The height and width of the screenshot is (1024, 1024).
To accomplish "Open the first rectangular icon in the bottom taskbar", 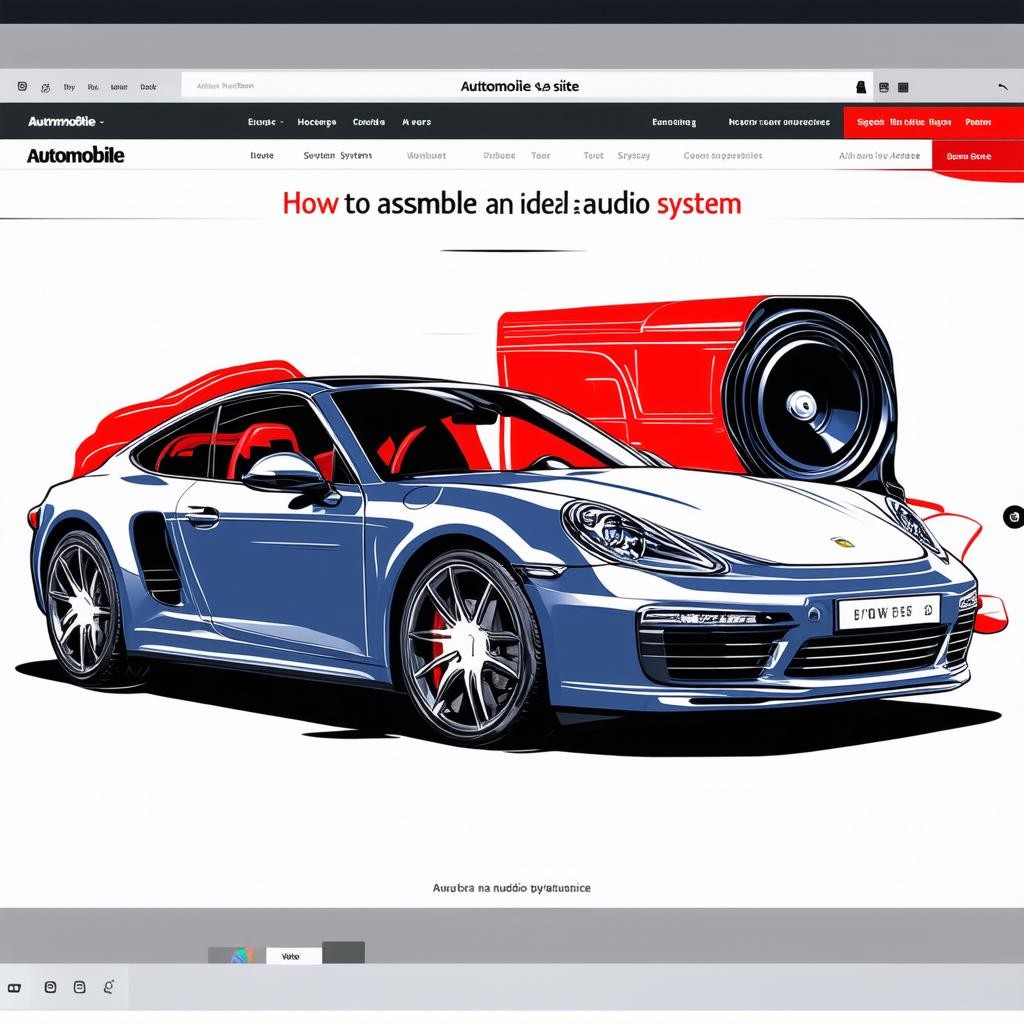I will click(x=14, y=987).
